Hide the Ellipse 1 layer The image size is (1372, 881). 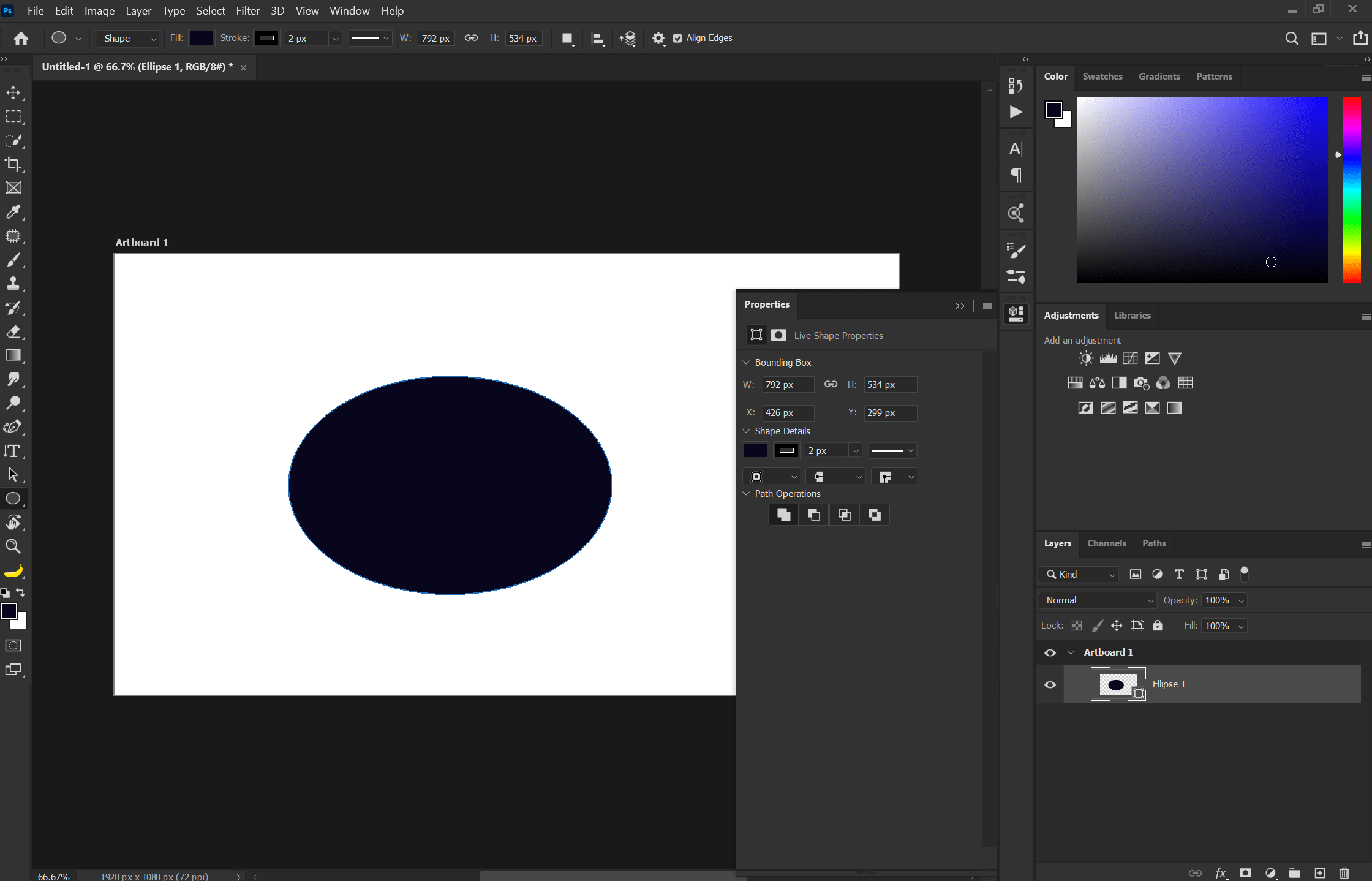[x=1050, y=684]
